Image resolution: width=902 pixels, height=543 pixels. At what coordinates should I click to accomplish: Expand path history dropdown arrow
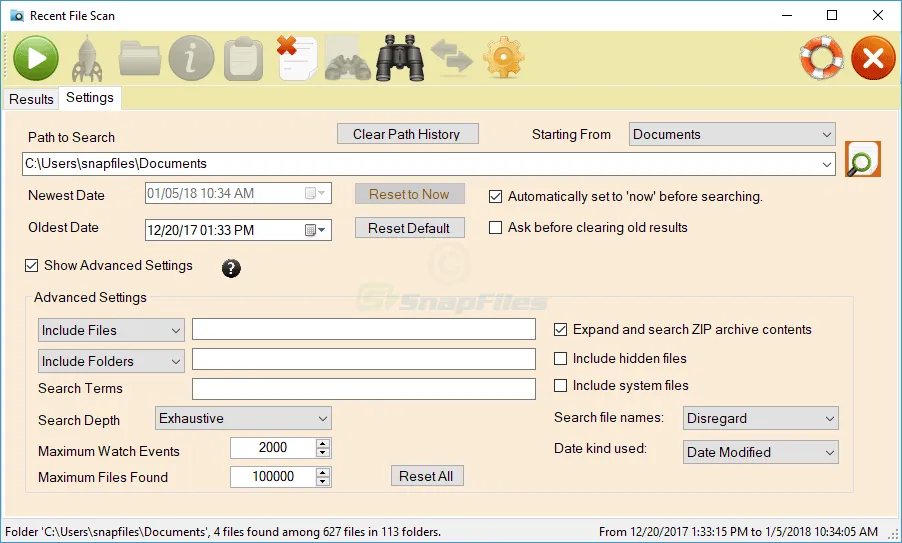click(827, 165)
